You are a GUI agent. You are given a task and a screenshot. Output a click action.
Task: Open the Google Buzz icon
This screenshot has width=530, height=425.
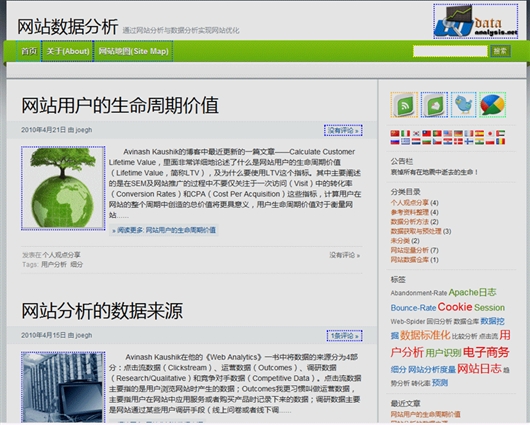[492, 105]
